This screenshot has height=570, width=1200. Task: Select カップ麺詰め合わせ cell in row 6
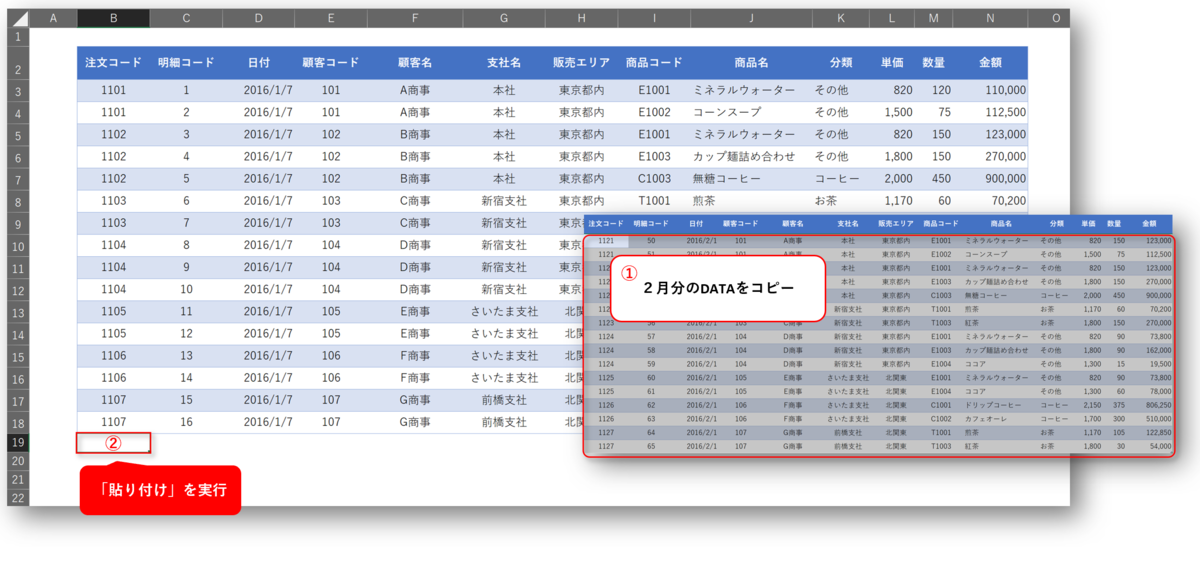pos(751,156)
